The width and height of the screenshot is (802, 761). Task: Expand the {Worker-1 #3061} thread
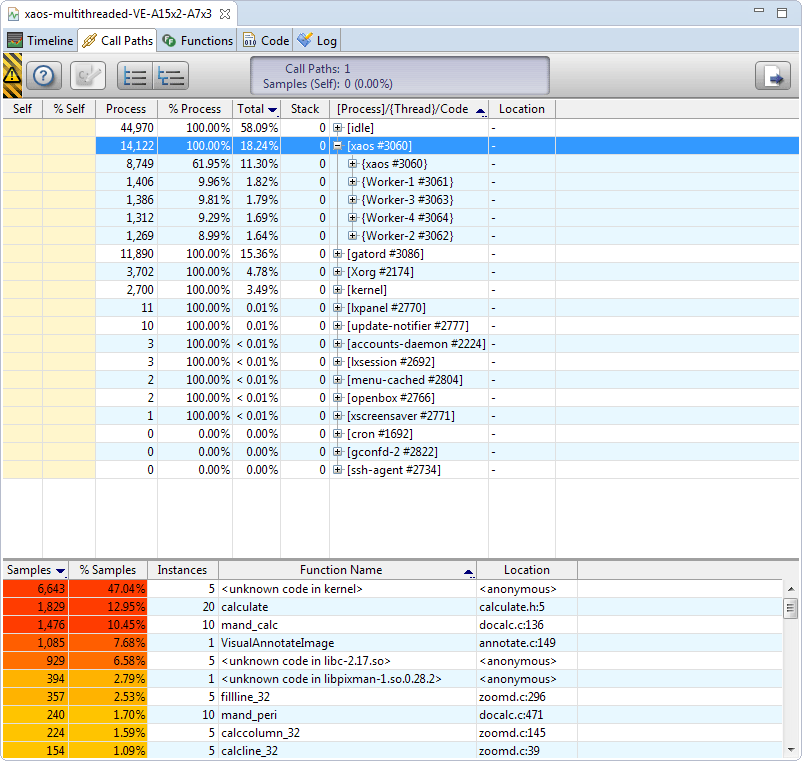pos(352,182)
